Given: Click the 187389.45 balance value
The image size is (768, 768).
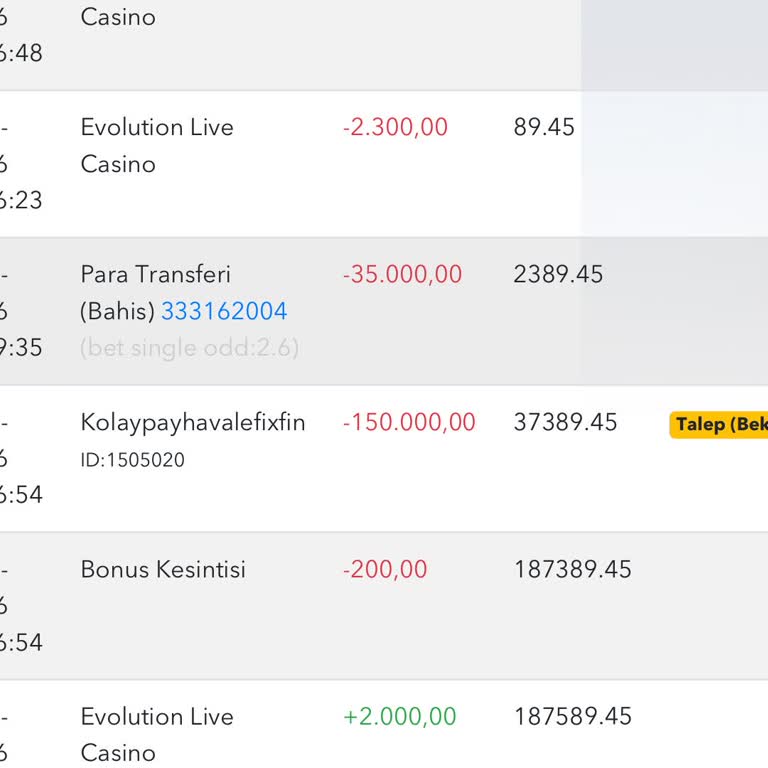Looking at the screenshot, I should [x=573, y=570].
